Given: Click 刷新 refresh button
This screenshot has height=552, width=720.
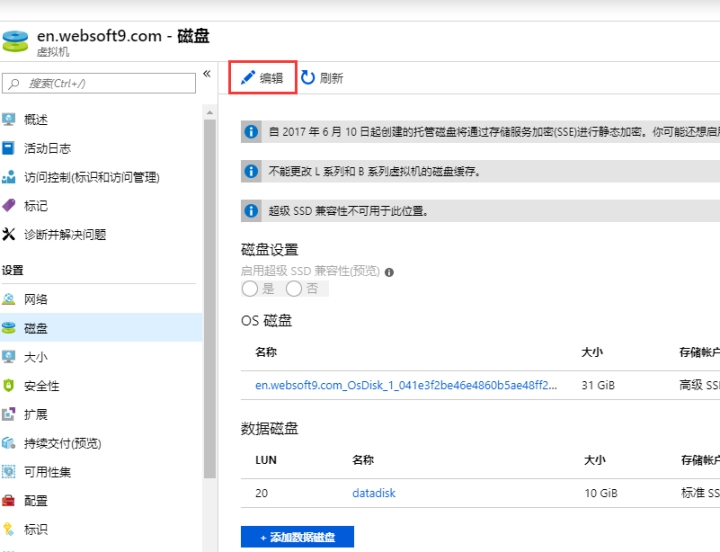Looking at the screenshot, I should [x=322, y=78].
